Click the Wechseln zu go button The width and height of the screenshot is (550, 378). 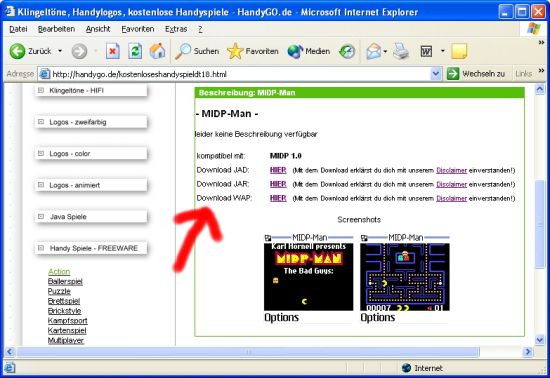[476, 74]
